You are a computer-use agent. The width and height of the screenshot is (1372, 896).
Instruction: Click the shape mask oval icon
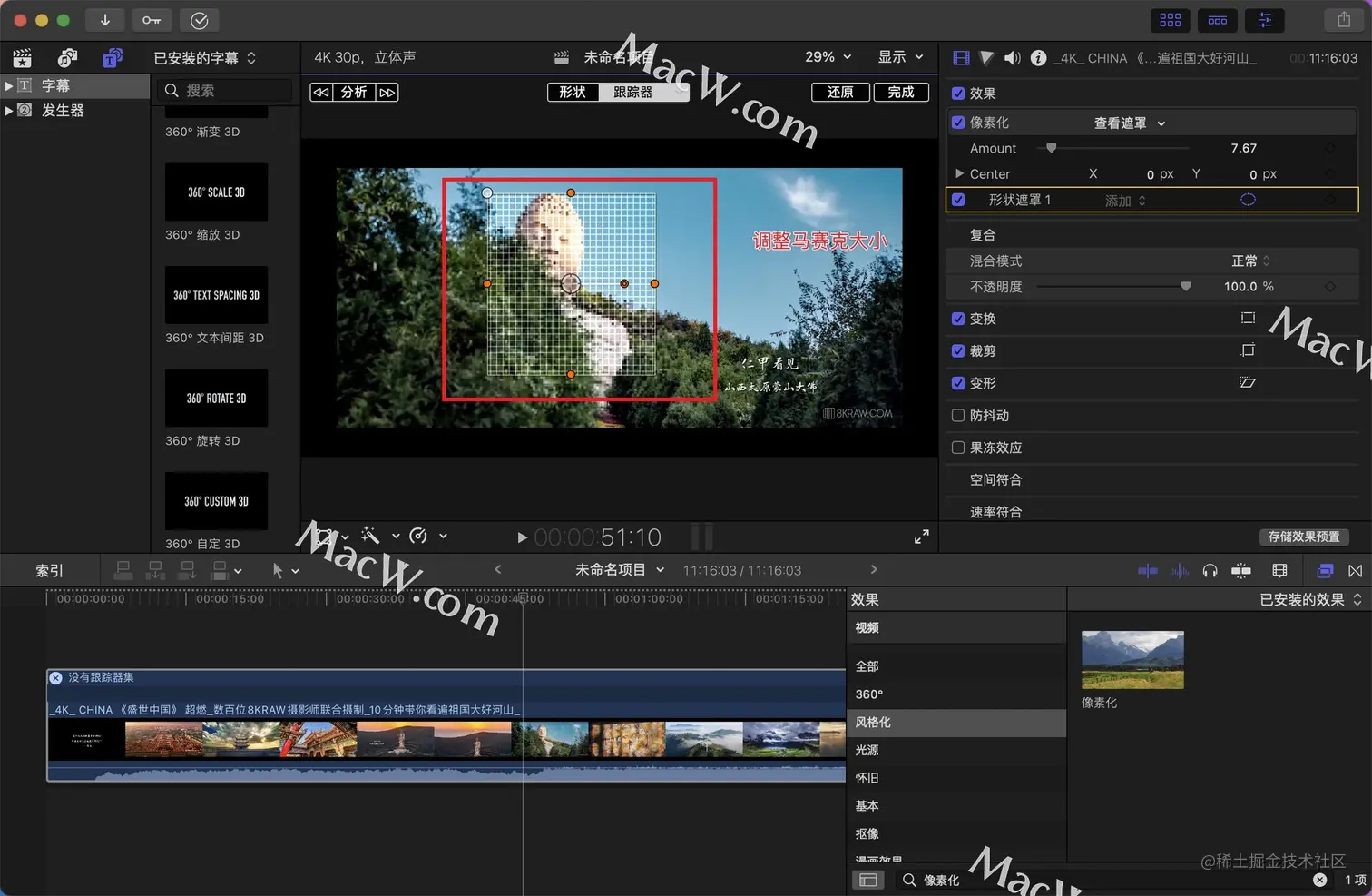[1248, 200]
